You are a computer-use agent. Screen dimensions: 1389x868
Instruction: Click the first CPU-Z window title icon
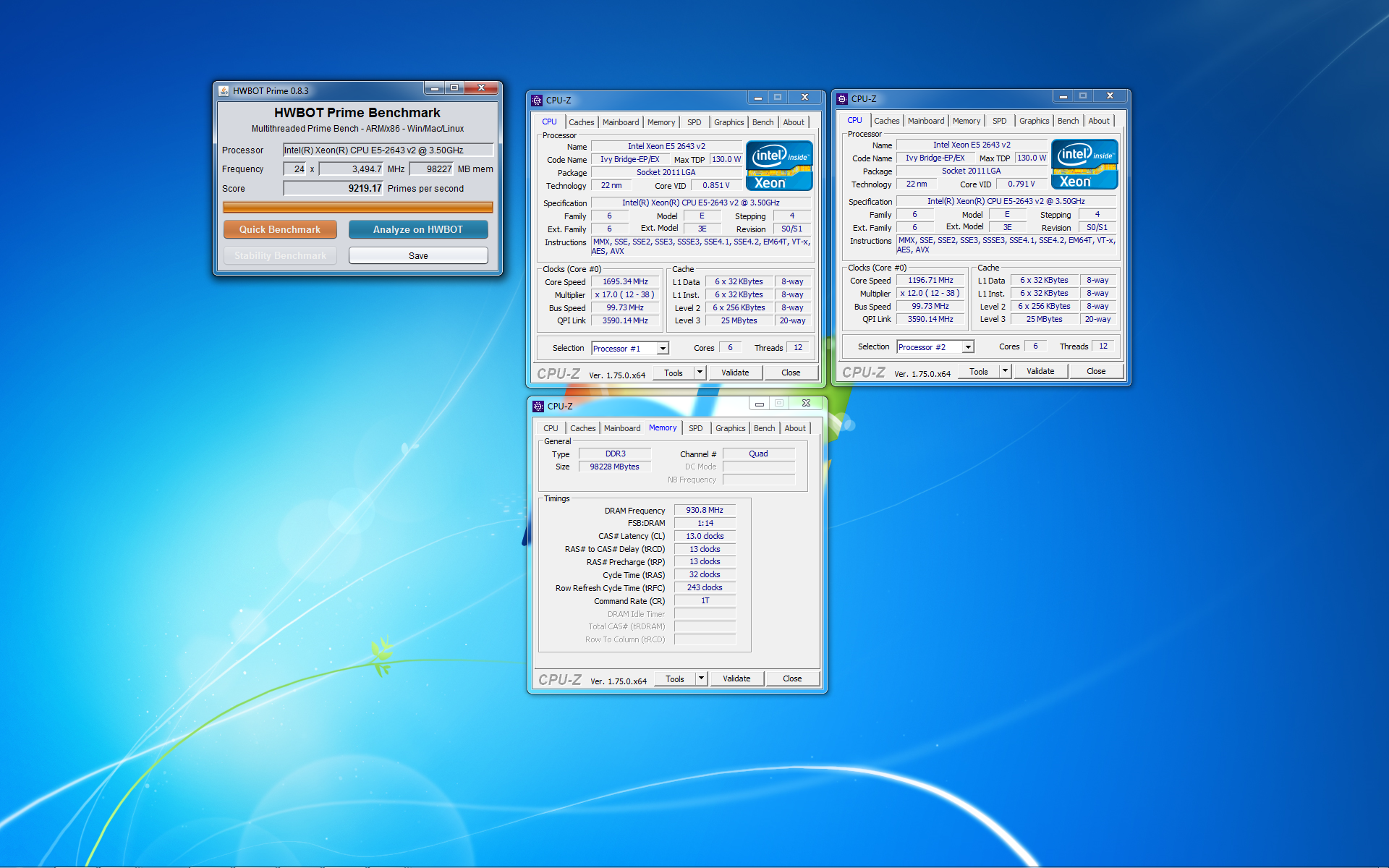pyautogui.click(x=537, y=101)
